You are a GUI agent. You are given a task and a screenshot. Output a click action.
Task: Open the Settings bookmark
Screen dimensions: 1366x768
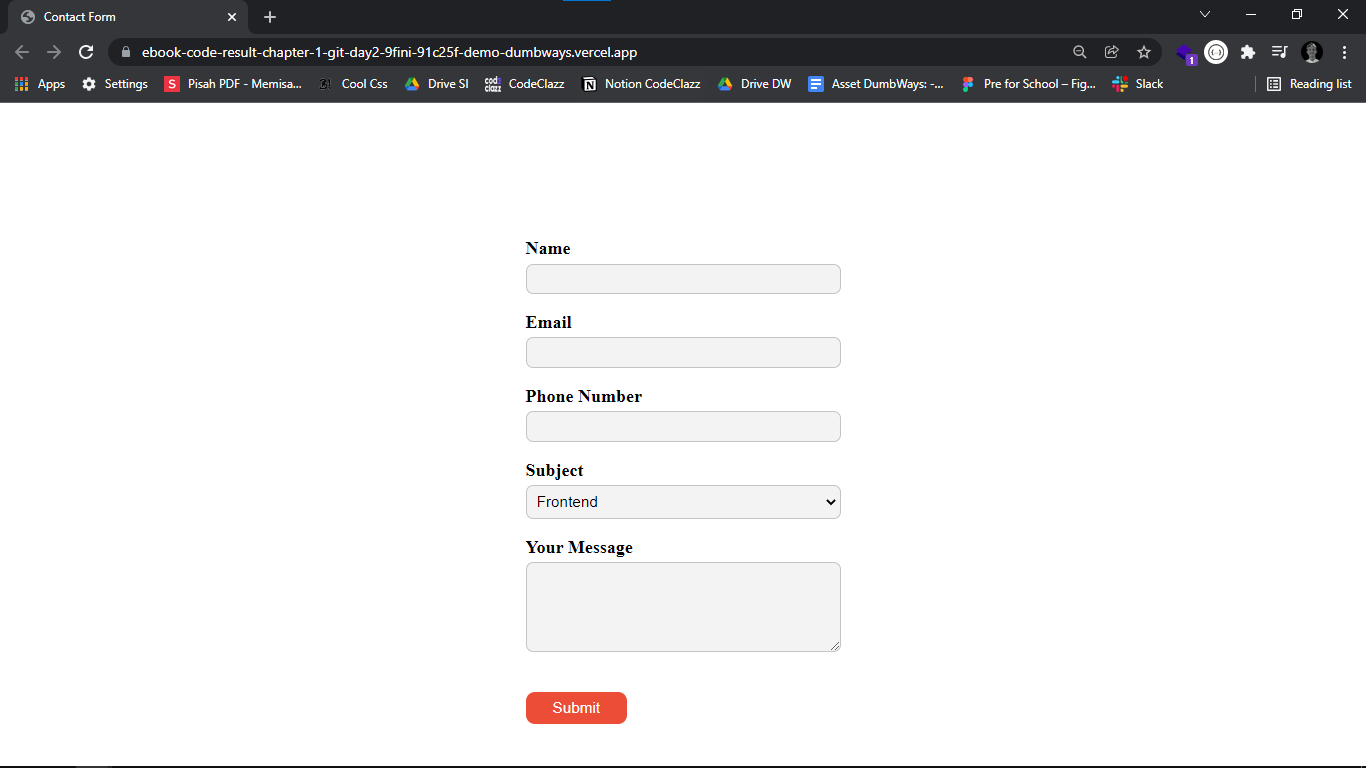(x=115, y=84)
